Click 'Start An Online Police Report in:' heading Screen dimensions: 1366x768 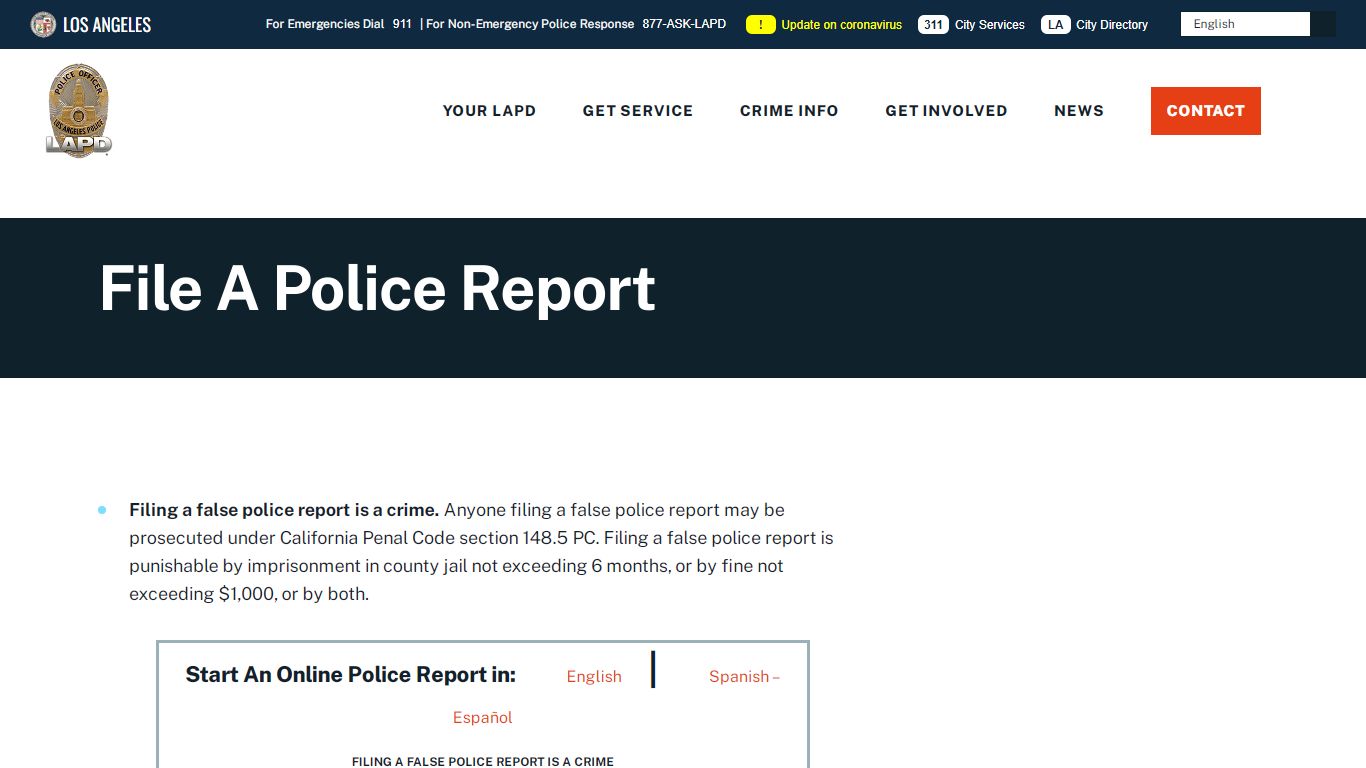[351, 675]
